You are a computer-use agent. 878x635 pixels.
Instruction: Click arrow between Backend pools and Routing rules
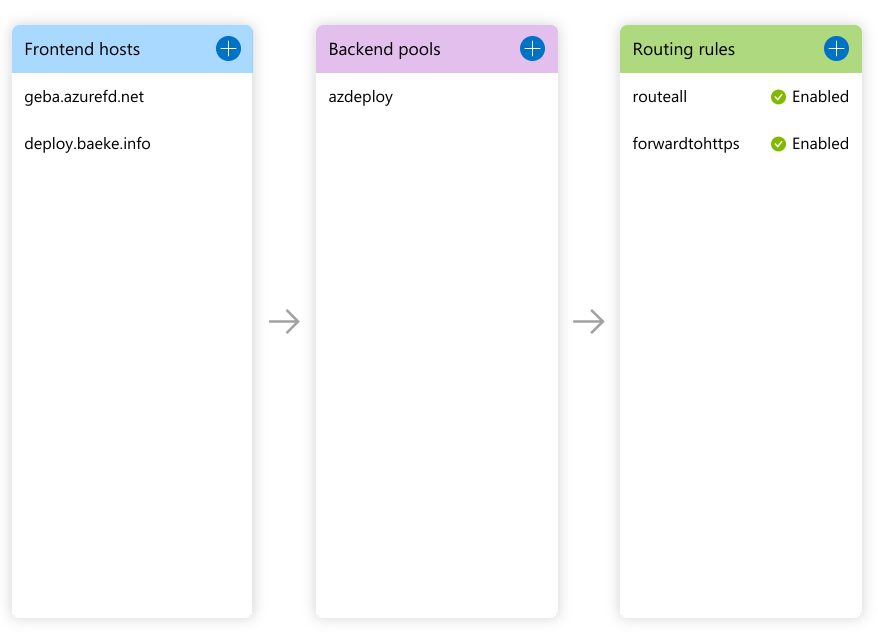[588, 322]
